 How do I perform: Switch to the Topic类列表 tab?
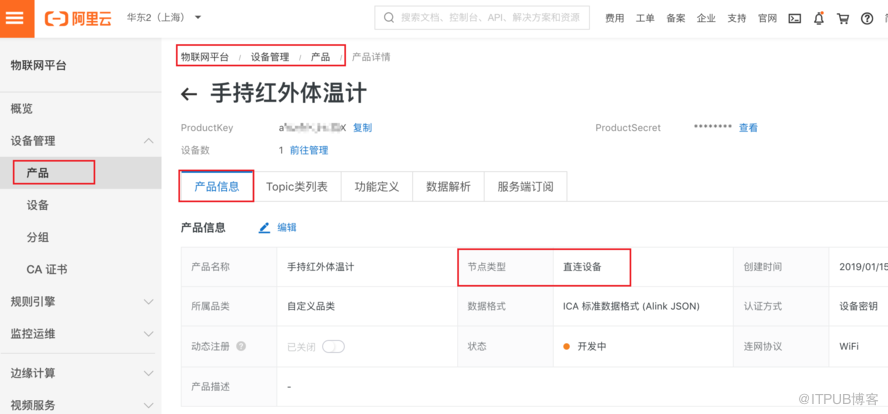[x=296, y=187]
